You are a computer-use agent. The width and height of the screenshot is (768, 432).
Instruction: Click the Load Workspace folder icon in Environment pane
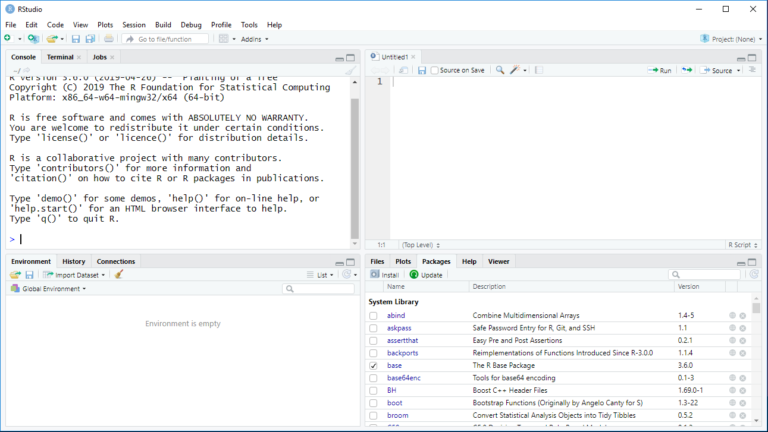pyautogui.click(x=15, y=274)
